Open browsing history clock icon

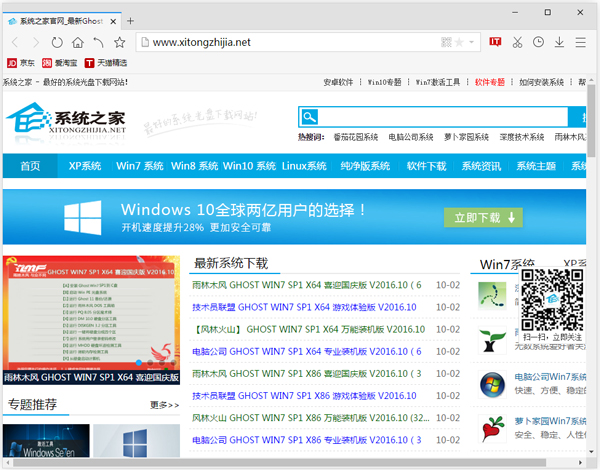pos(538,42)
